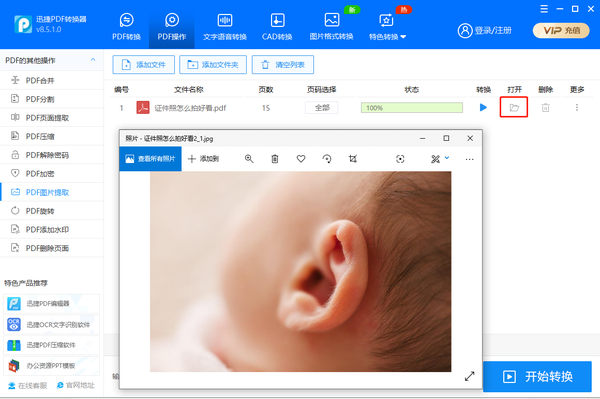Open the edit and create dropdown in photo viewer
This screenshot has height=399, width=600.
pos(440,159)
